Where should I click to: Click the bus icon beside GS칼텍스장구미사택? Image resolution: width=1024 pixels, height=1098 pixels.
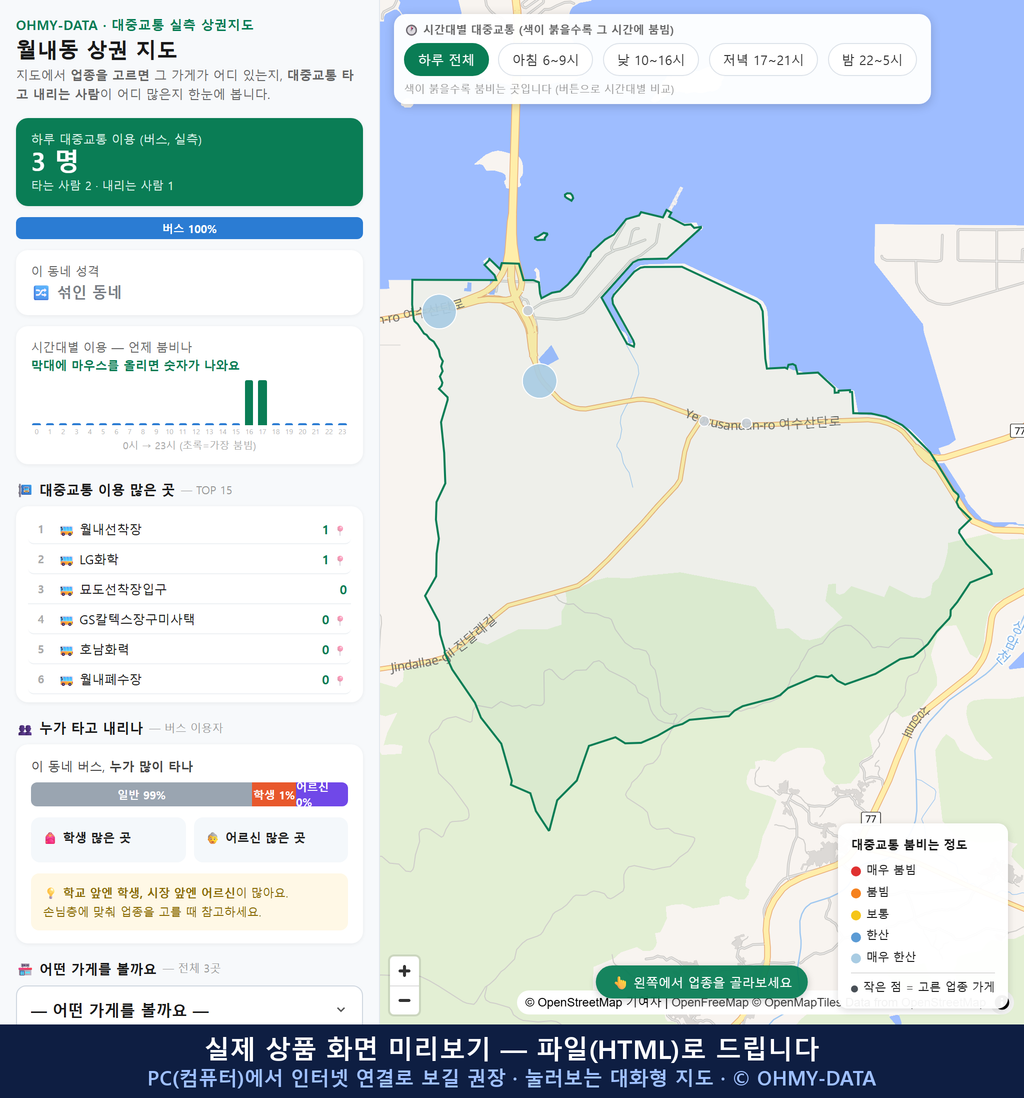tap(66, 620)
